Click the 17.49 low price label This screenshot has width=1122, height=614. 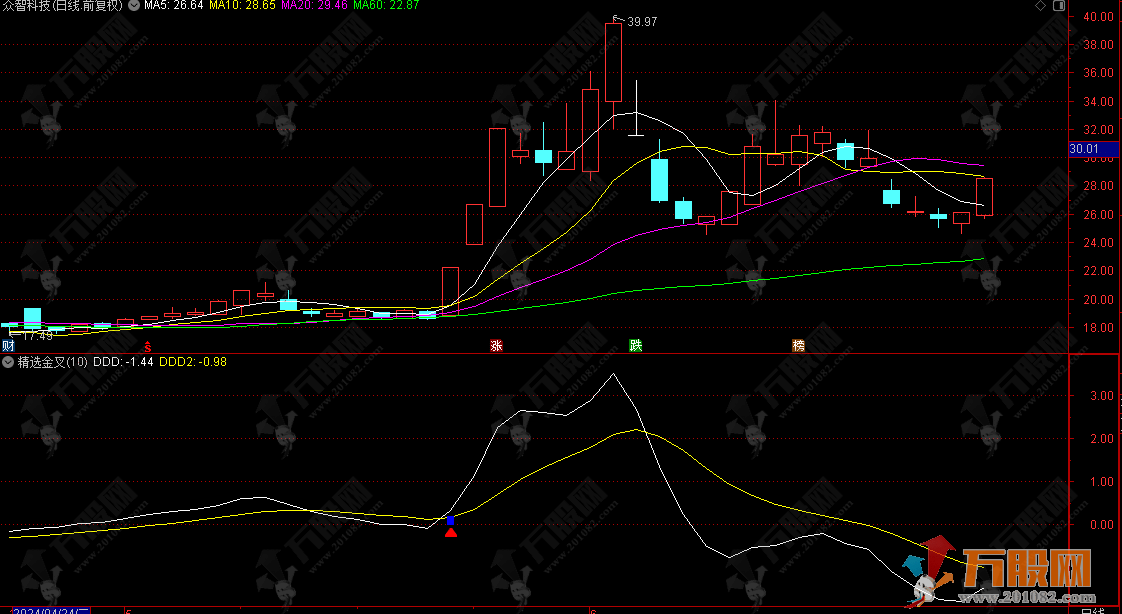pyautogui.click(x=38, y=336)
